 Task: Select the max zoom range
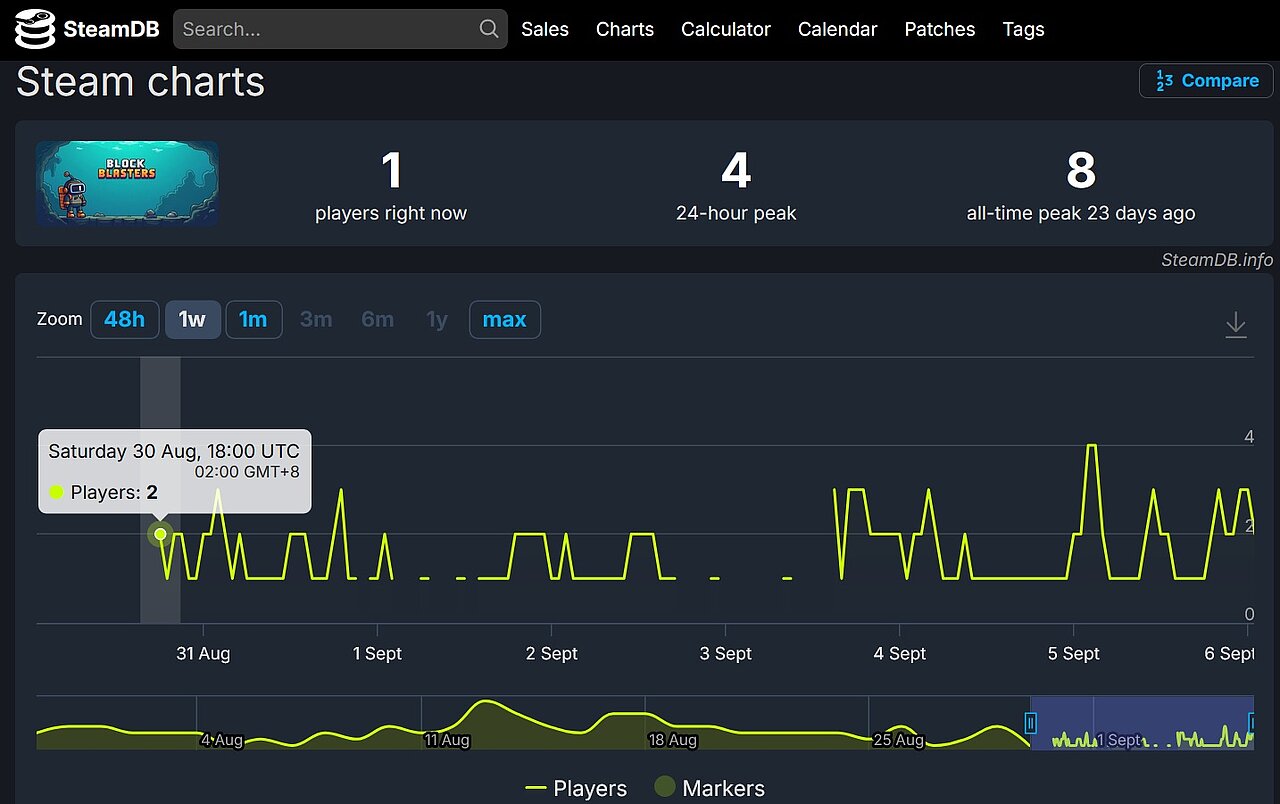504,320
